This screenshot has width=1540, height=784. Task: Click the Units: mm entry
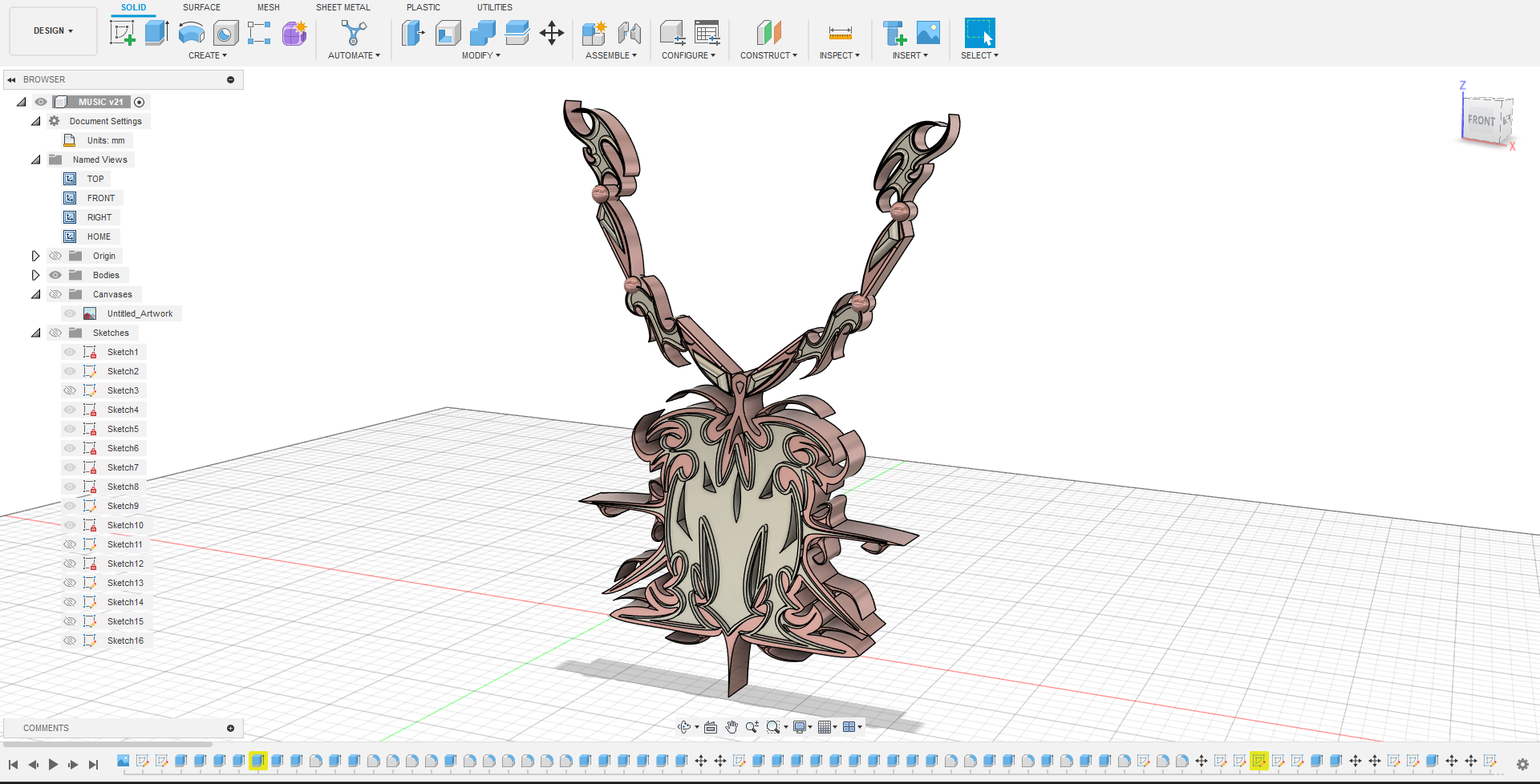click(x=106, y=140)
